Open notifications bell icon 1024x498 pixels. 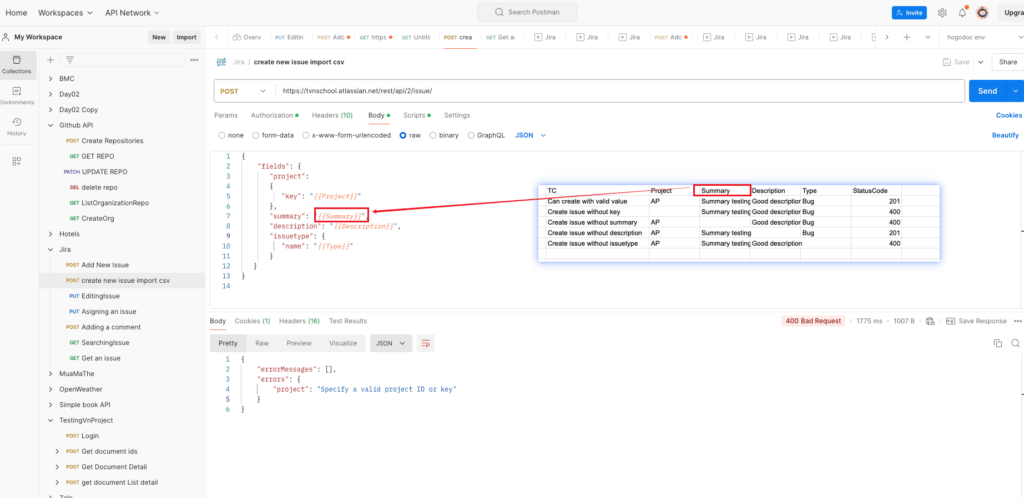tap(962, 12)
